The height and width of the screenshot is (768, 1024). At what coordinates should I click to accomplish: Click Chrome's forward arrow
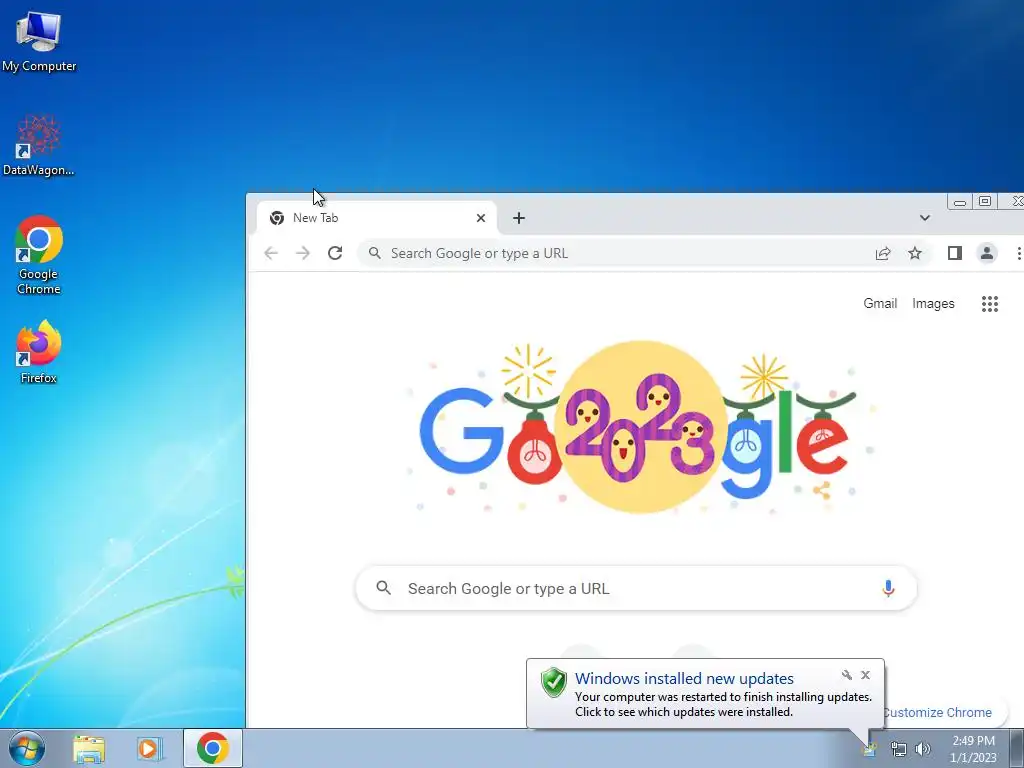click(x=303, y=253)
